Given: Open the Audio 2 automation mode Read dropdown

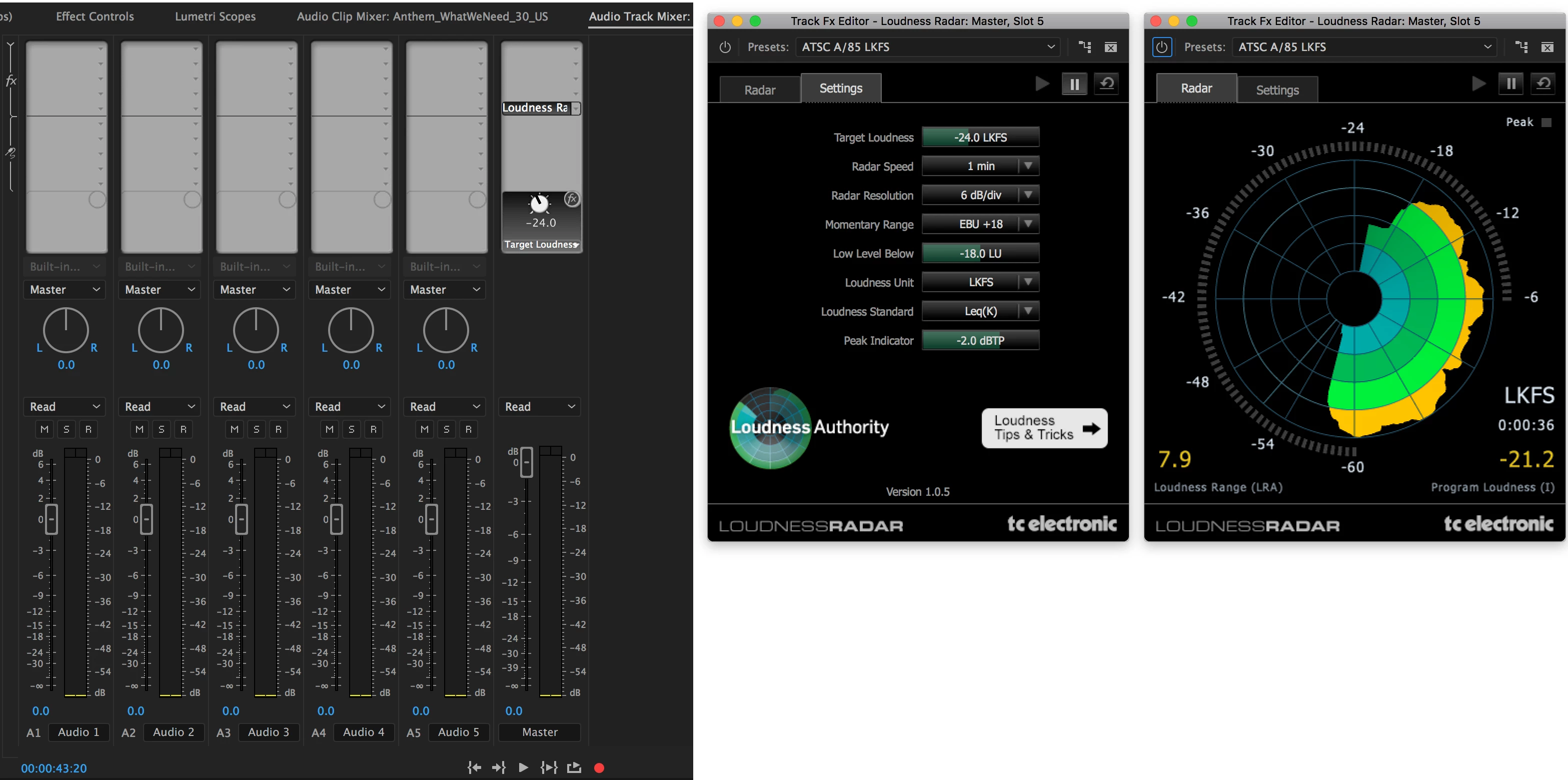Looking at the screenshot, I should pyautogui.click(x=161, y=406).
